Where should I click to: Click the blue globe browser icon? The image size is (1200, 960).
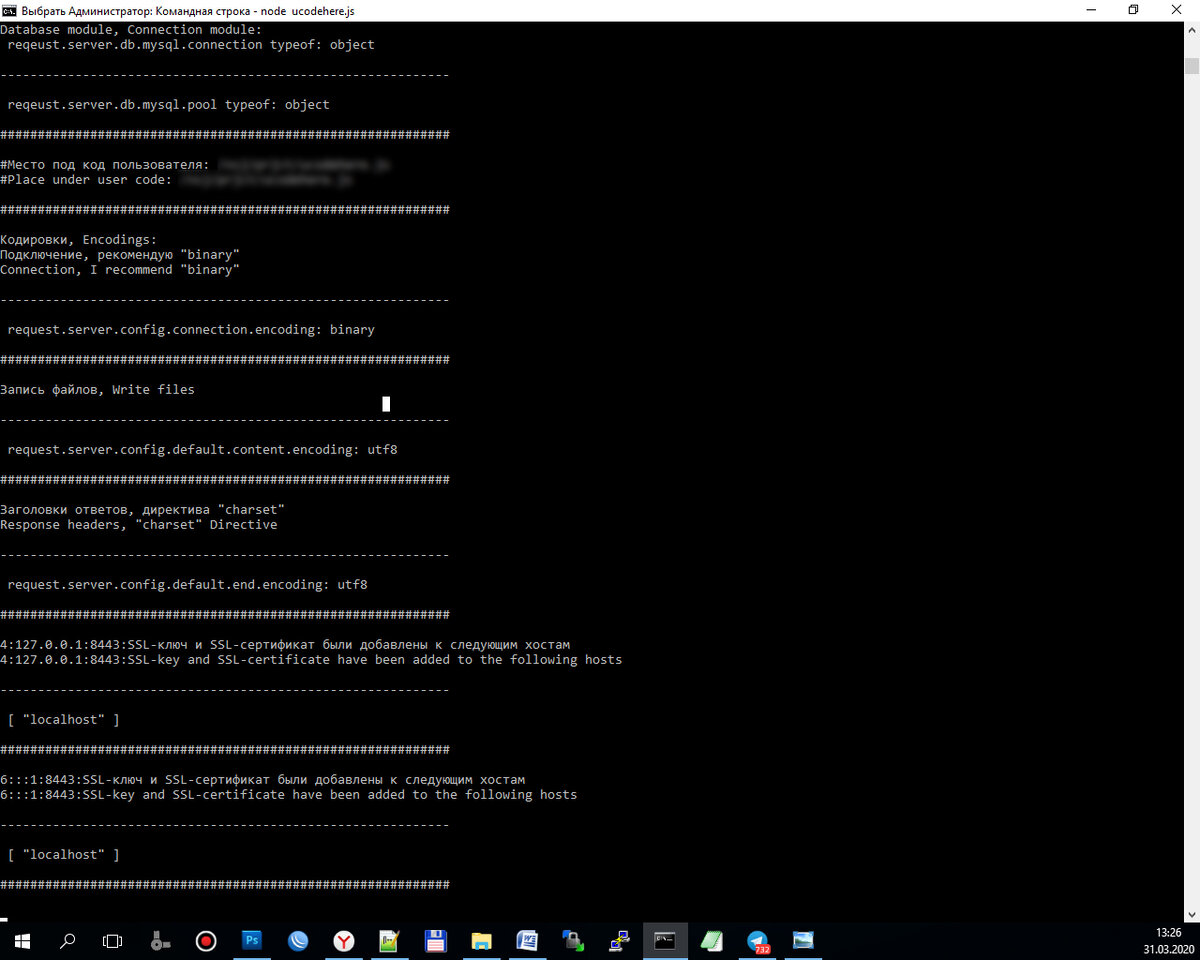298,941
